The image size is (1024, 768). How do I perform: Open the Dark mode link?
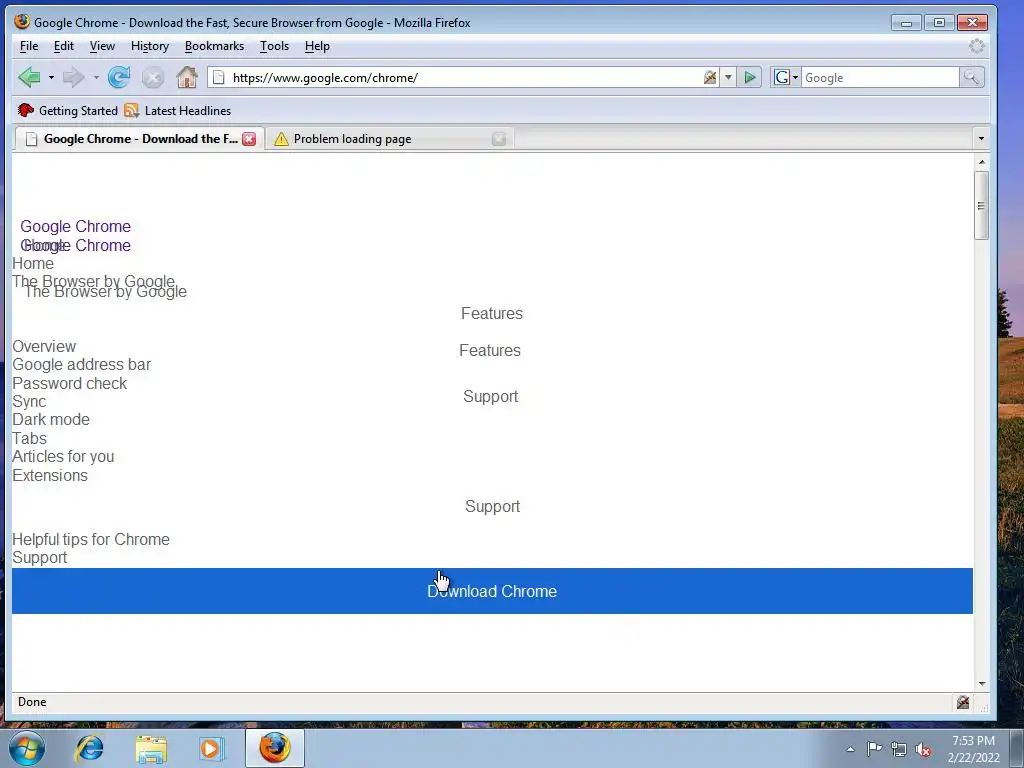51,420
